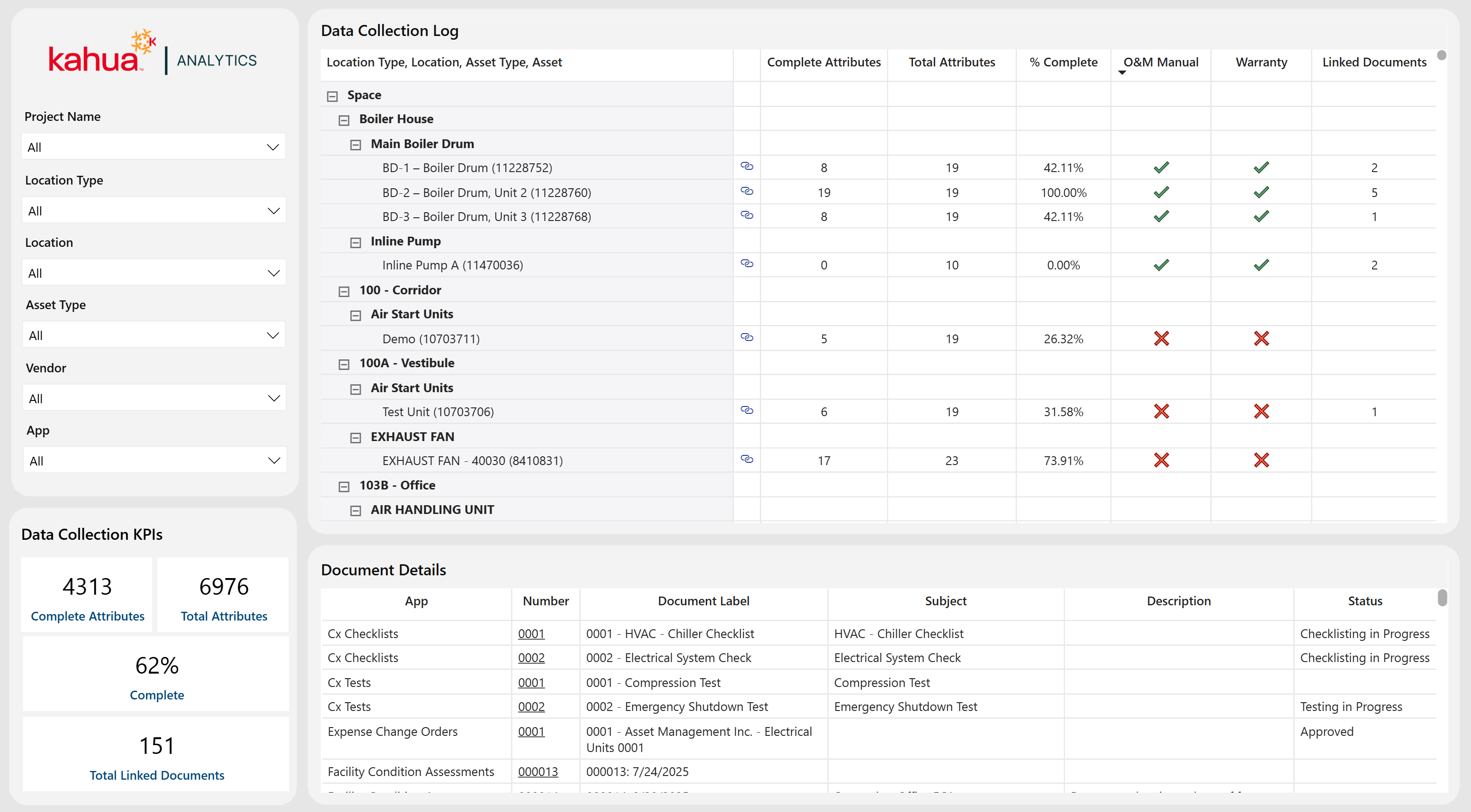Click red X under O&M Manual for Demo
Screen dimensions: 1471x812
1161,339
